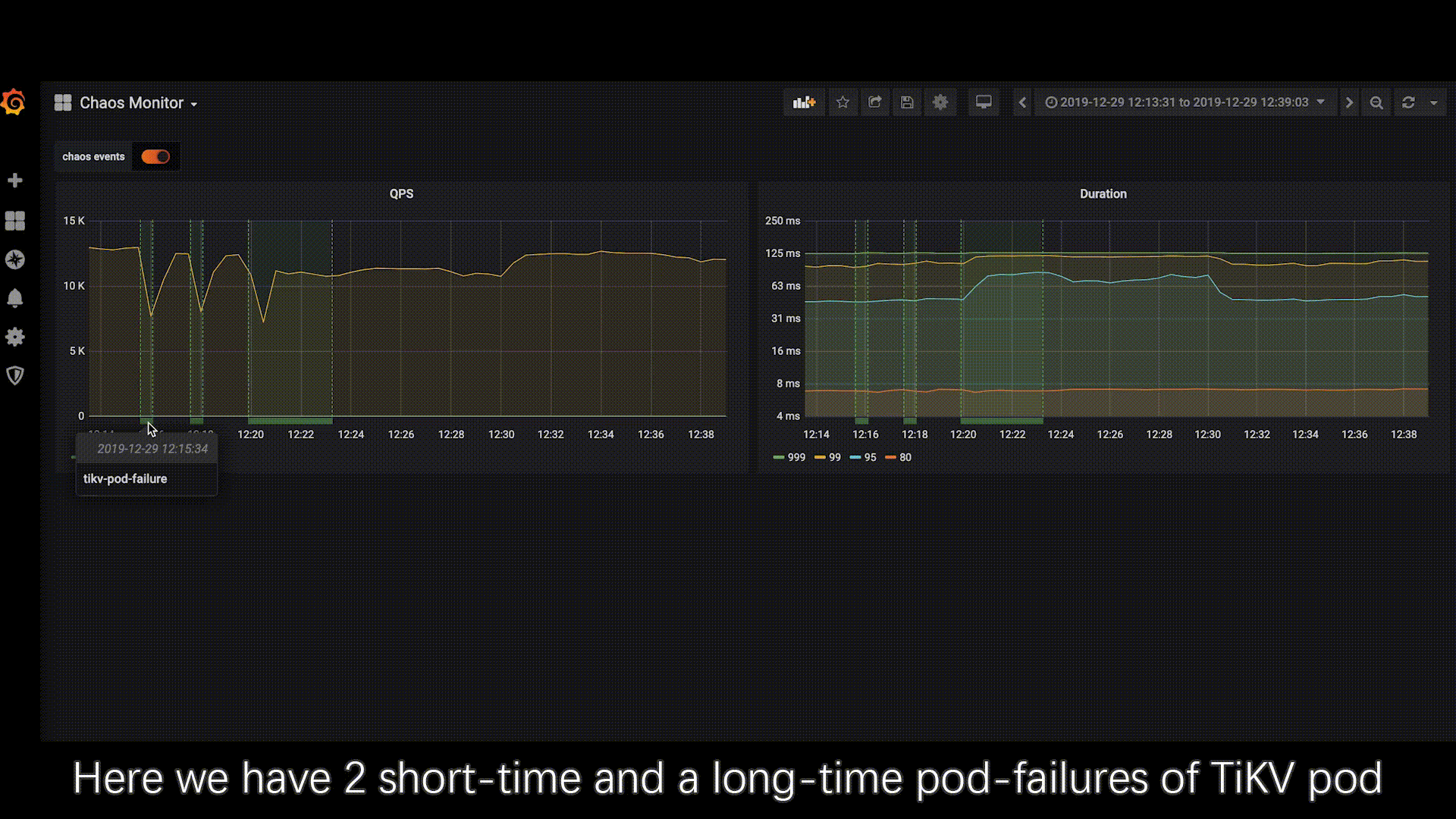The height and width of the screenshot is (819, 1456).
Task: Open the time range picker dropdown
Action: 1184,102
